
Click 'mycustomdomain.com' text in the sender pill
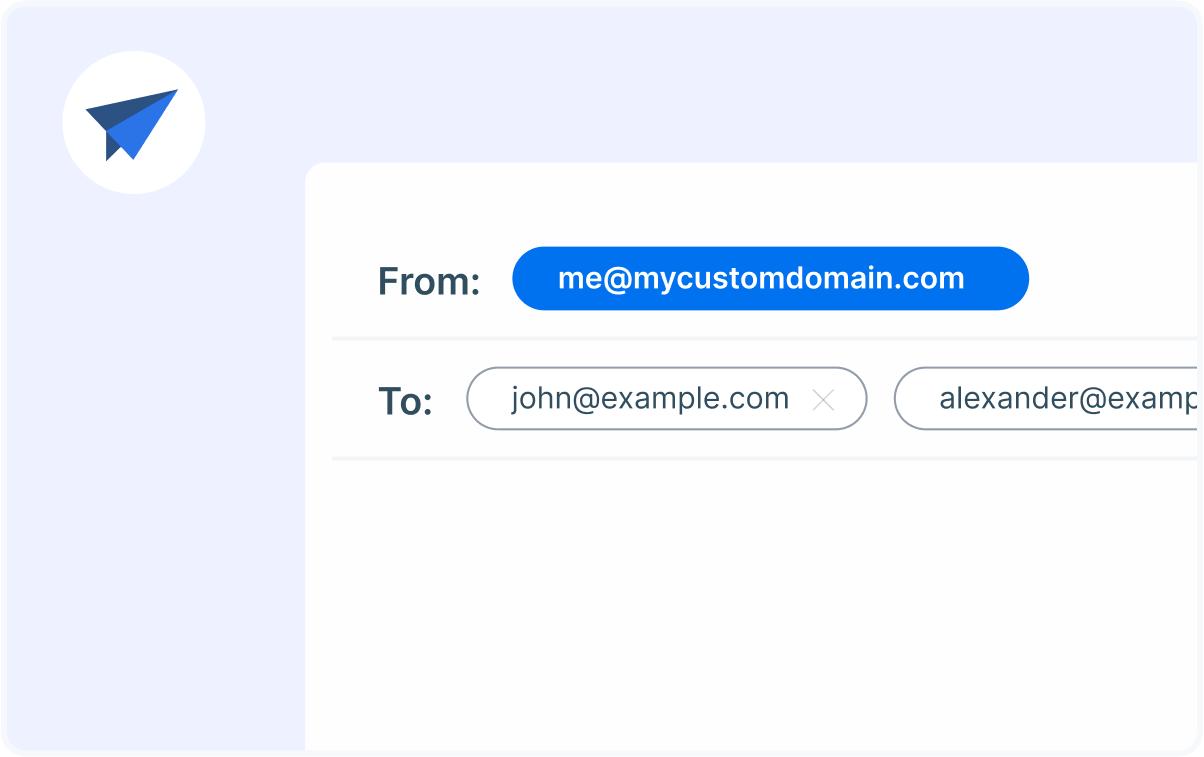pyautogui.click(x=798, y=278)
